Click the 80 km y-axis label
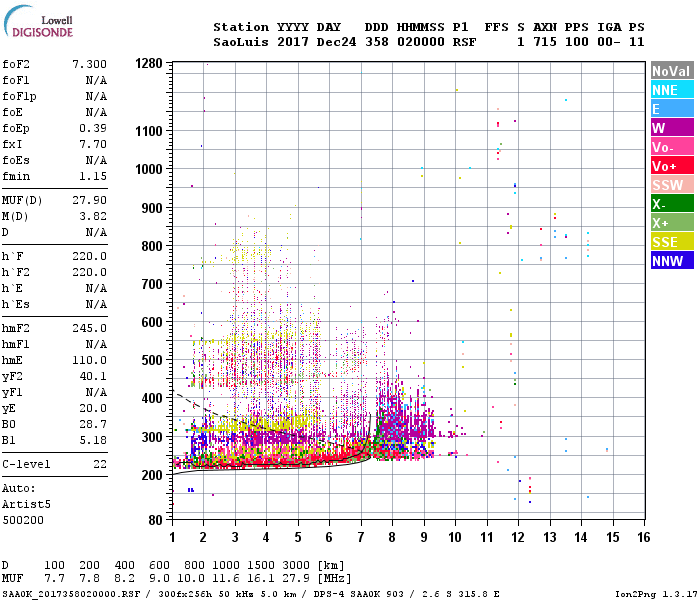The image size is (700, 600). (155, 520)
